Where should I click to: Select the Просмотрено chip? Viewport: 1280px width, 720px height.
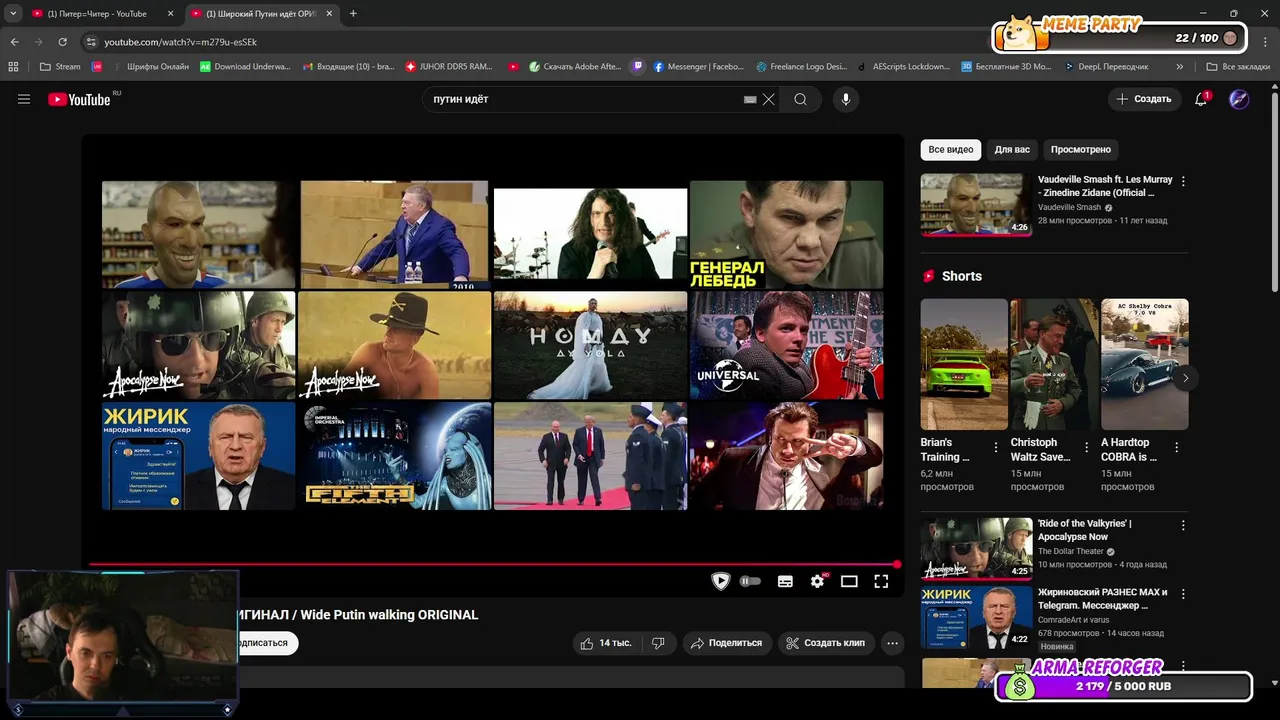1081,149
